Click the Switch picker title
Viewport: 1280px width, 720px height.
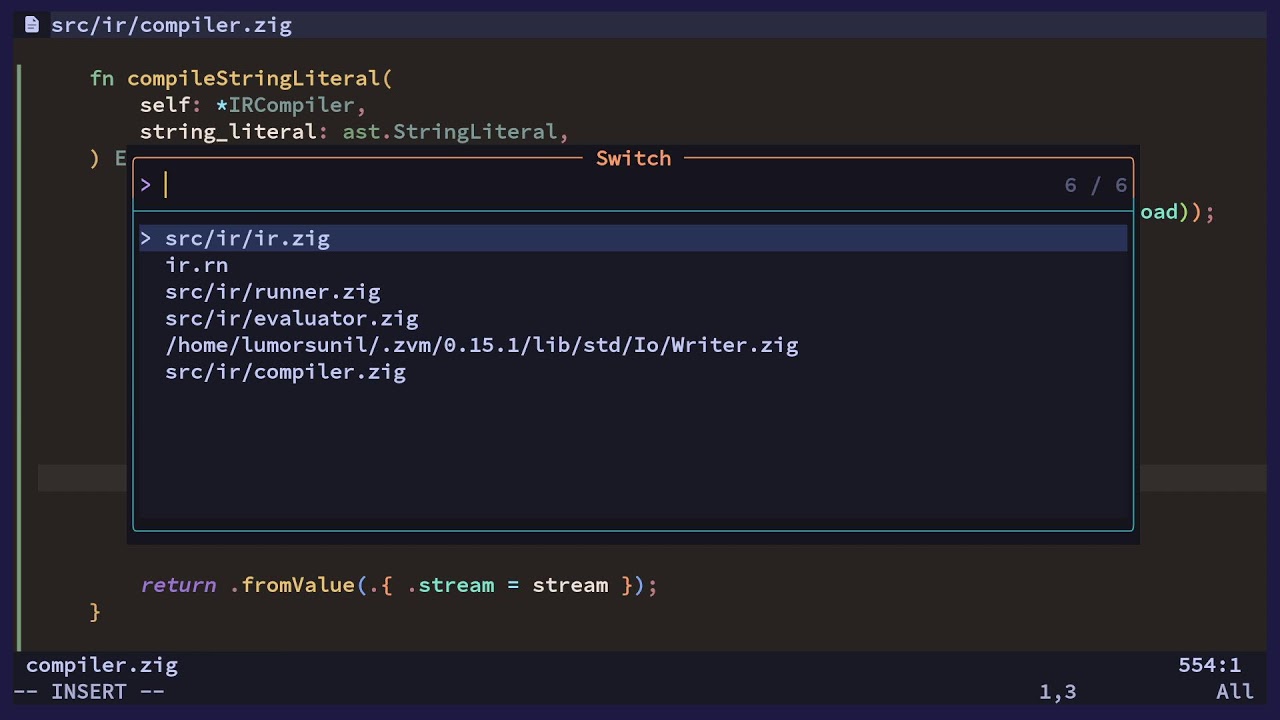pyautogui.click(x=633, y=158)
